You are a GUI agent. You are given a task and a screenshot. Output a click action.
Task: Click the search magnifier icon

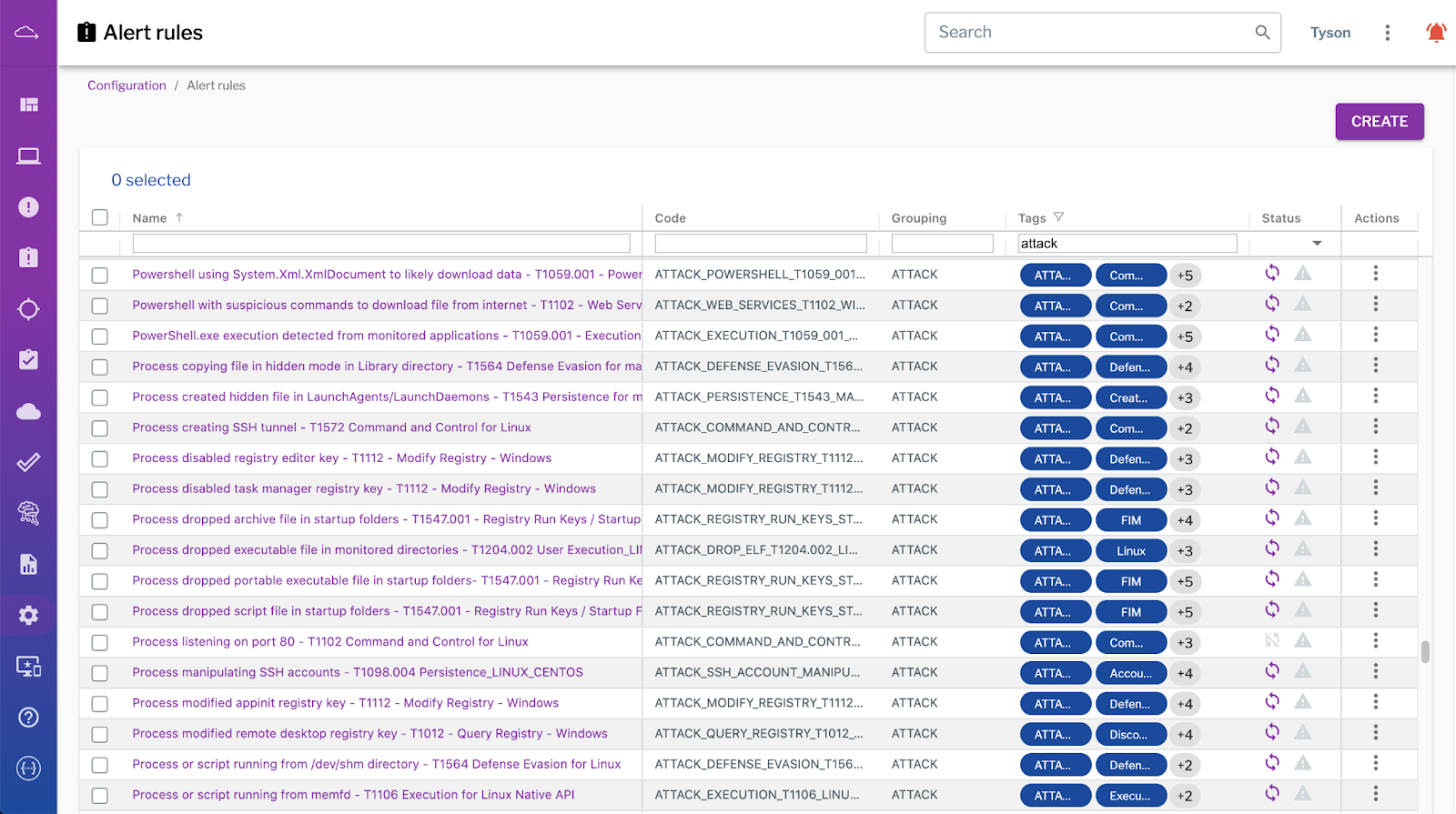click(x=1262, y=32)
